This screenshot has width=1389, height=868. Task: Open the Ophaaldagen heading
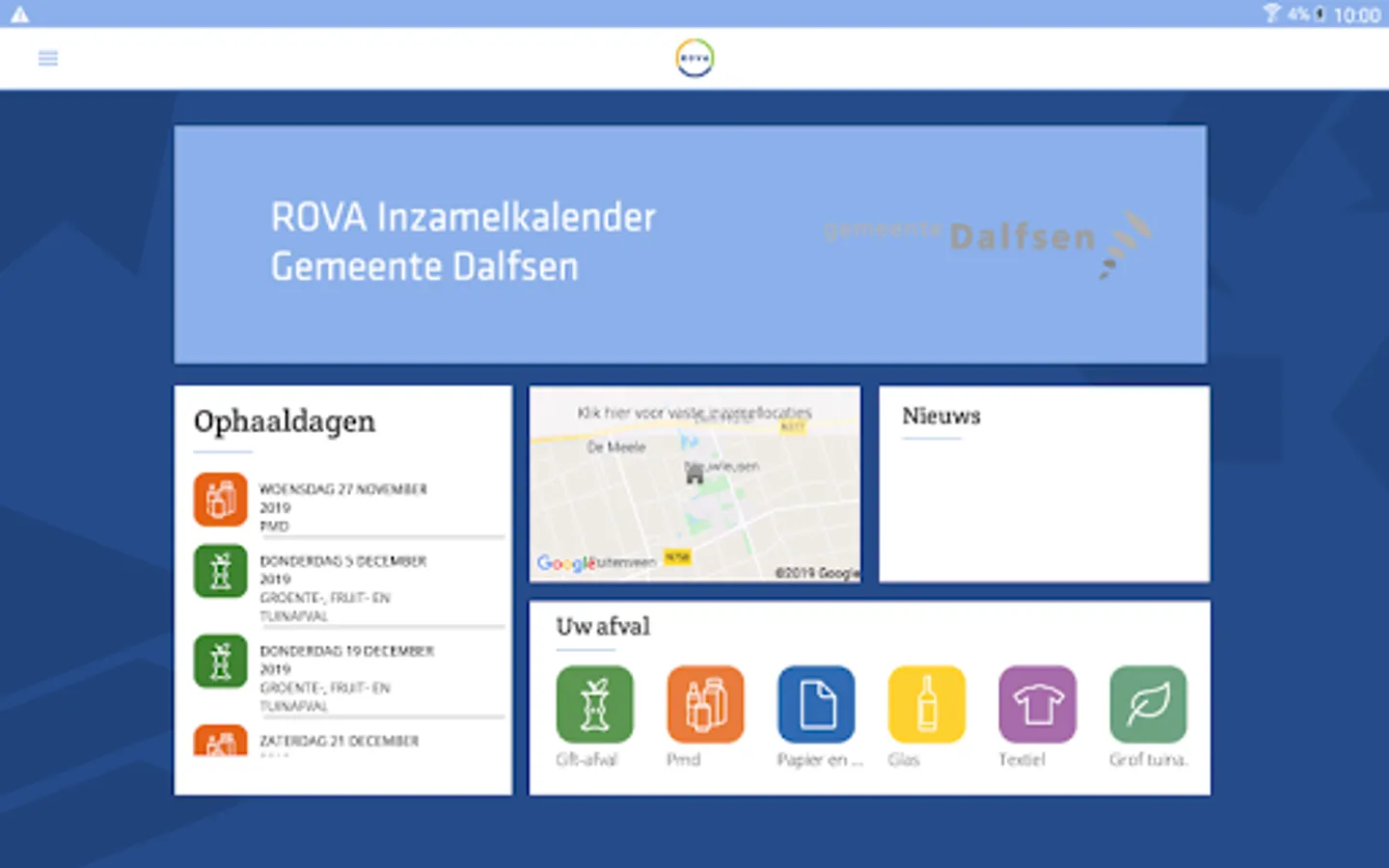tap(285, 422)
